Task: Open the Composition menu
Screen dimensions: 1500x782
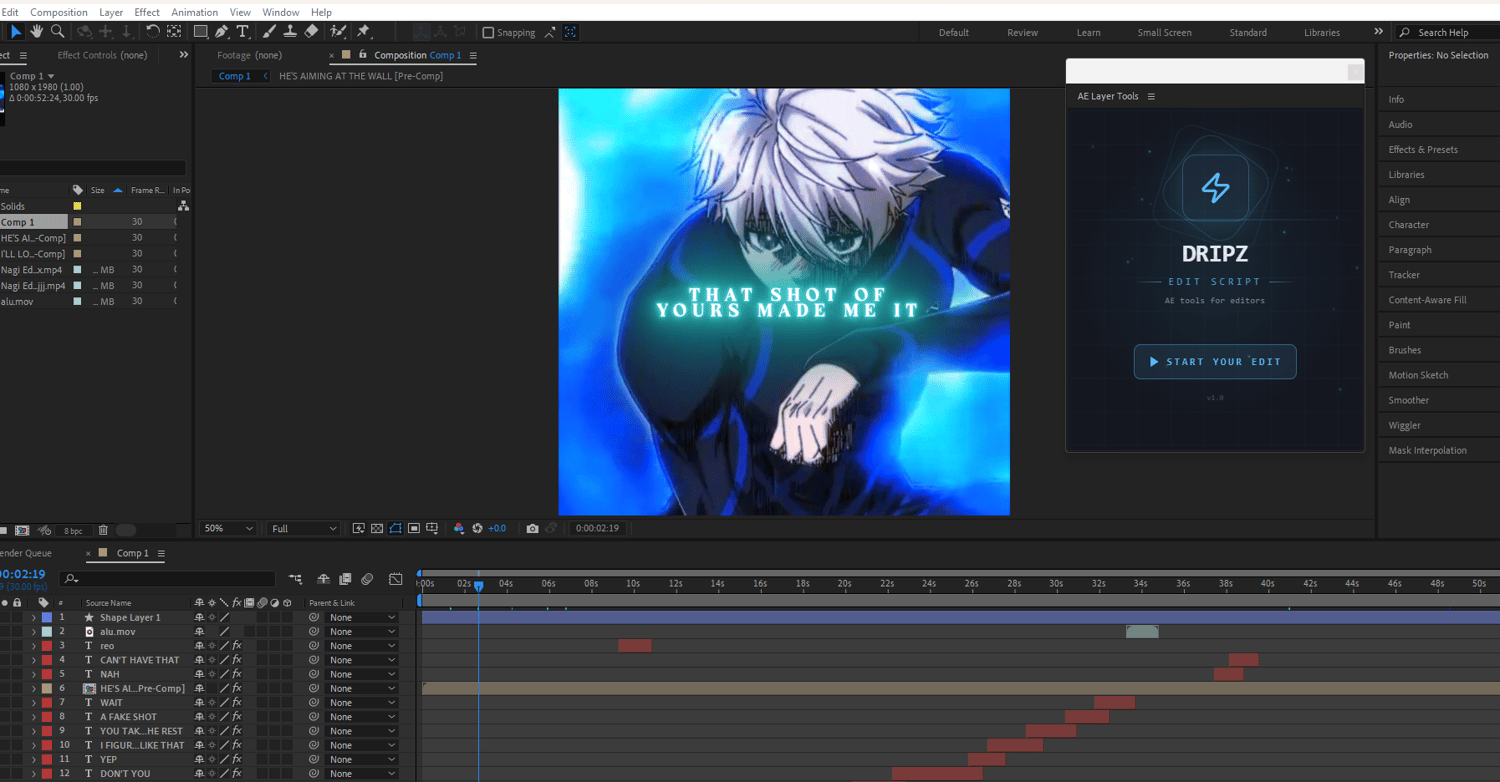Action: 59,12
